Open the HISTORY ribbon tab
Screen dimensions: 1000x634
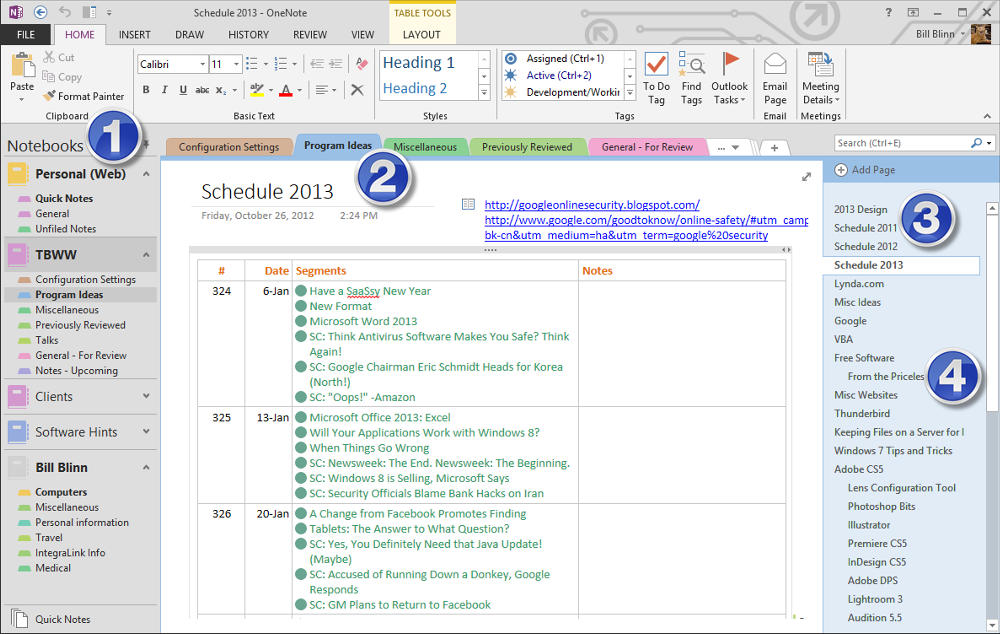[248, 35]
